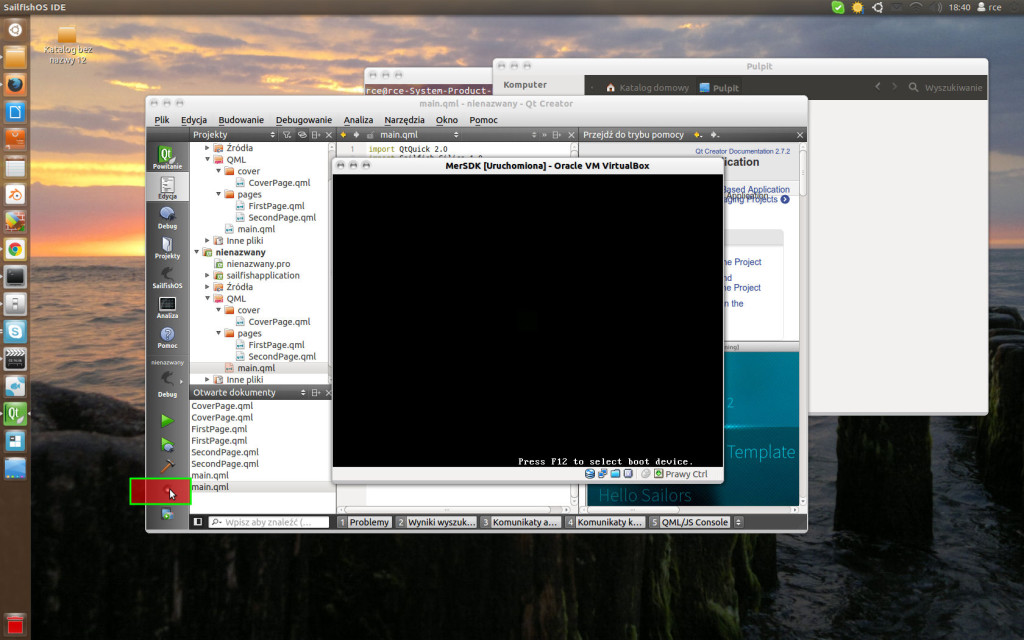Open the Otwarte dokumenty panel dropdown
Viewport: 1024px width, 640px height.
(304, 393)
